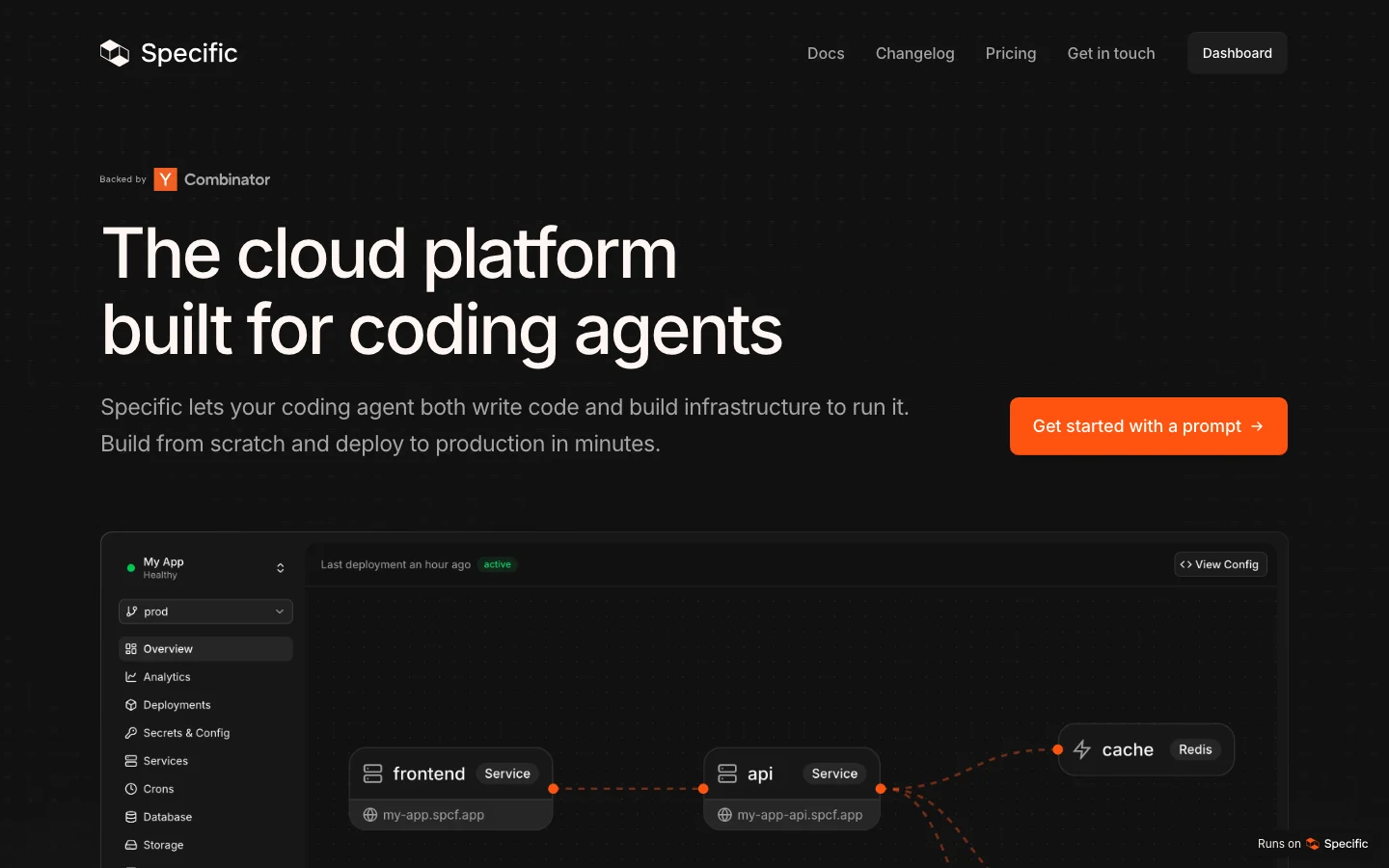The image size is (1389, 868).
Task: Click globe icon beside my-app.spcf.app
Action: tap(370, 815)
